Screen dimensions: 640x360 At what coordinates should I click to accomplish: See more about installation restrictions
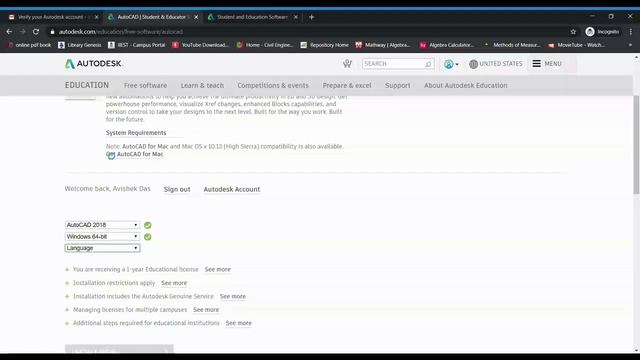click(x=174, y=283)
